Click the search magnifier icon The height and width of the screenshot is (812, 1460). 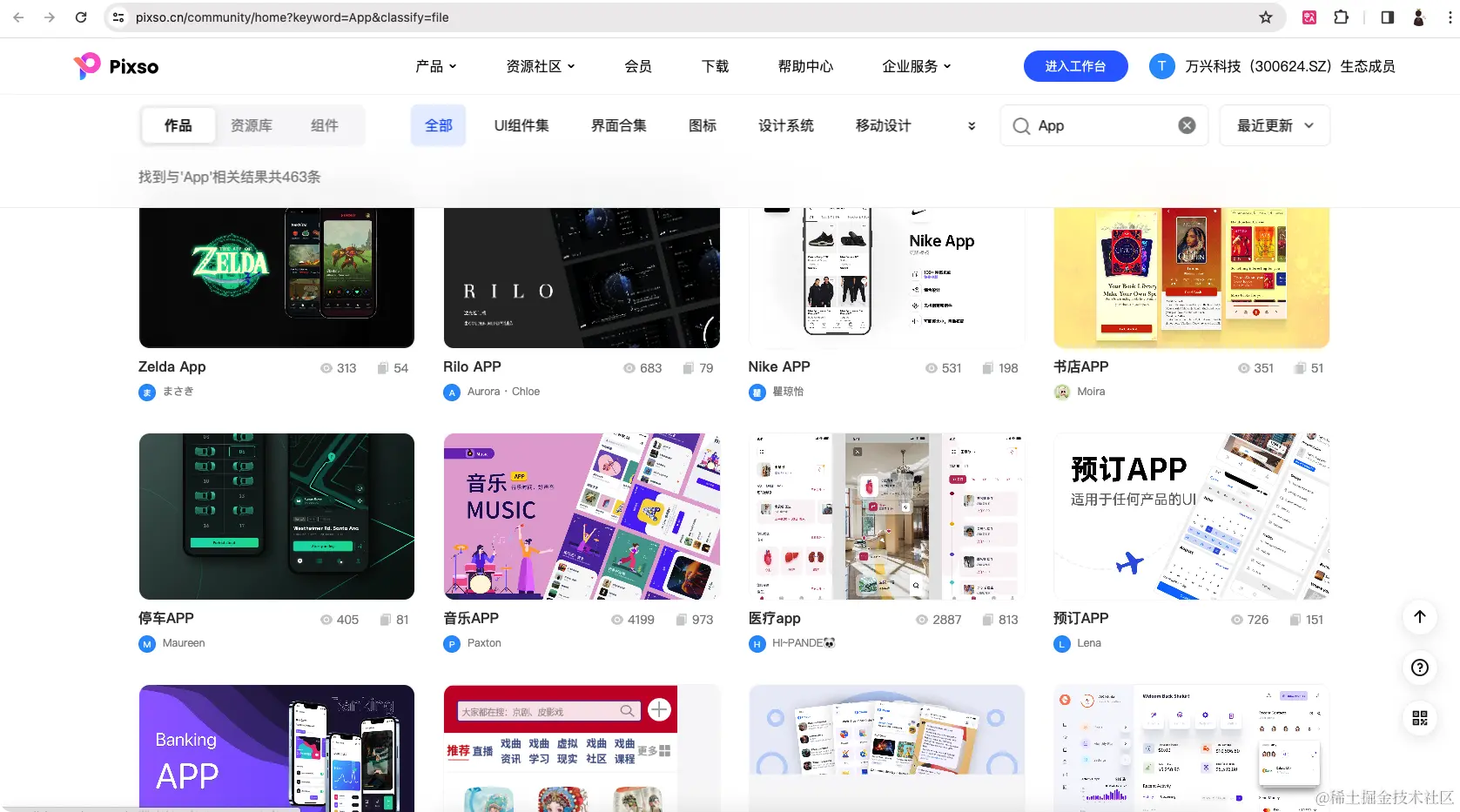[x=1021, y=126]
